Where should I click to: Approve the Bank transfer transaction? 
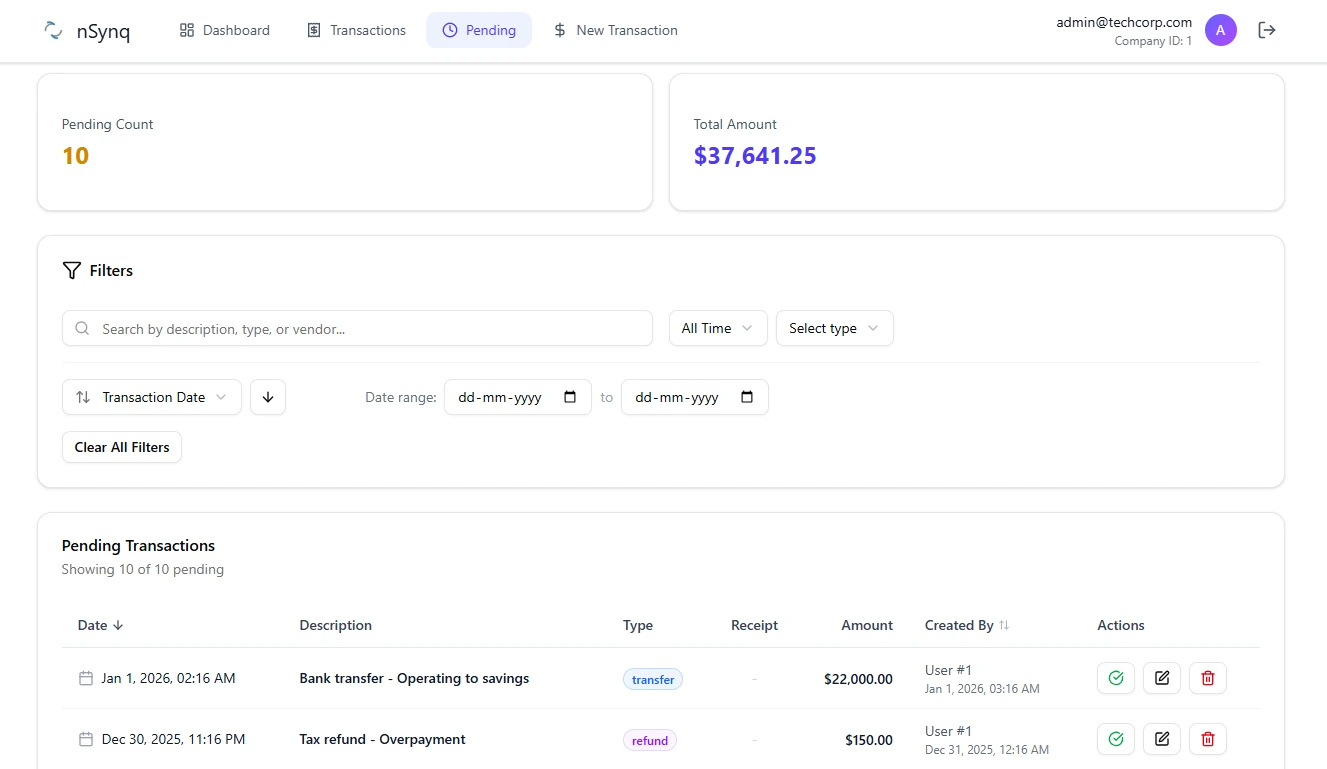point(1115,678)
